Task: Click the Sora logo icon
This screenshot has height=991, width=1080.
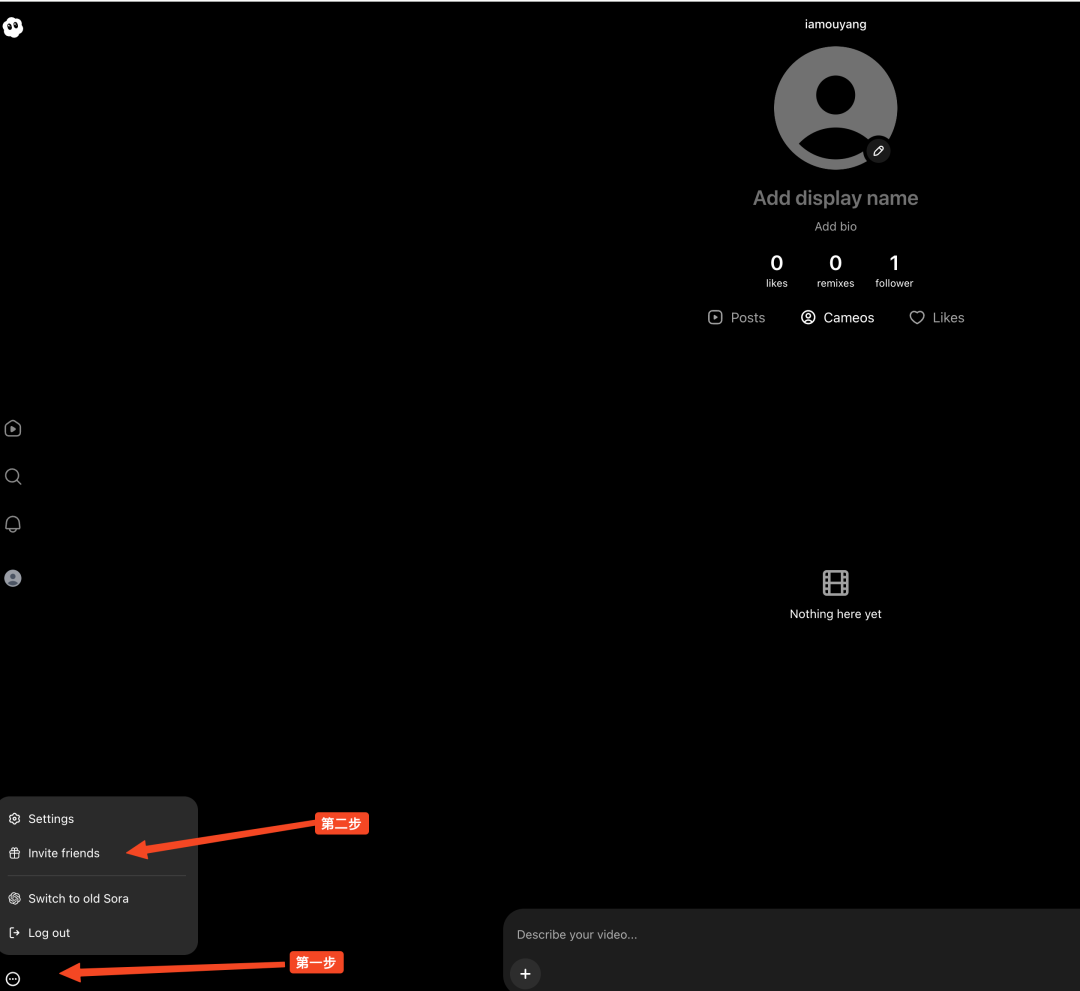Action: pos(13,27)
